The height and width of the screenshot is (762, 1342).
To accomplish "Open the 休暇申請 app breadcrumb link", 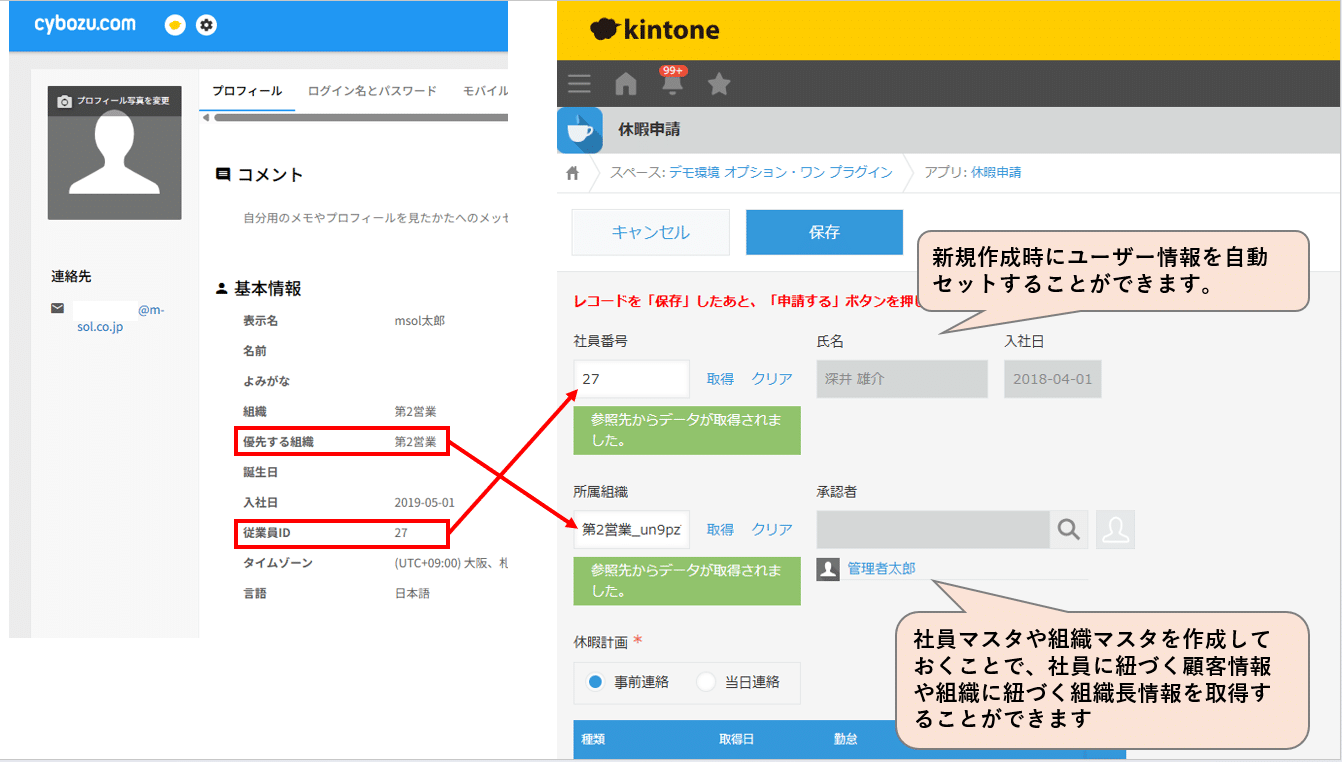I will 996,173.
